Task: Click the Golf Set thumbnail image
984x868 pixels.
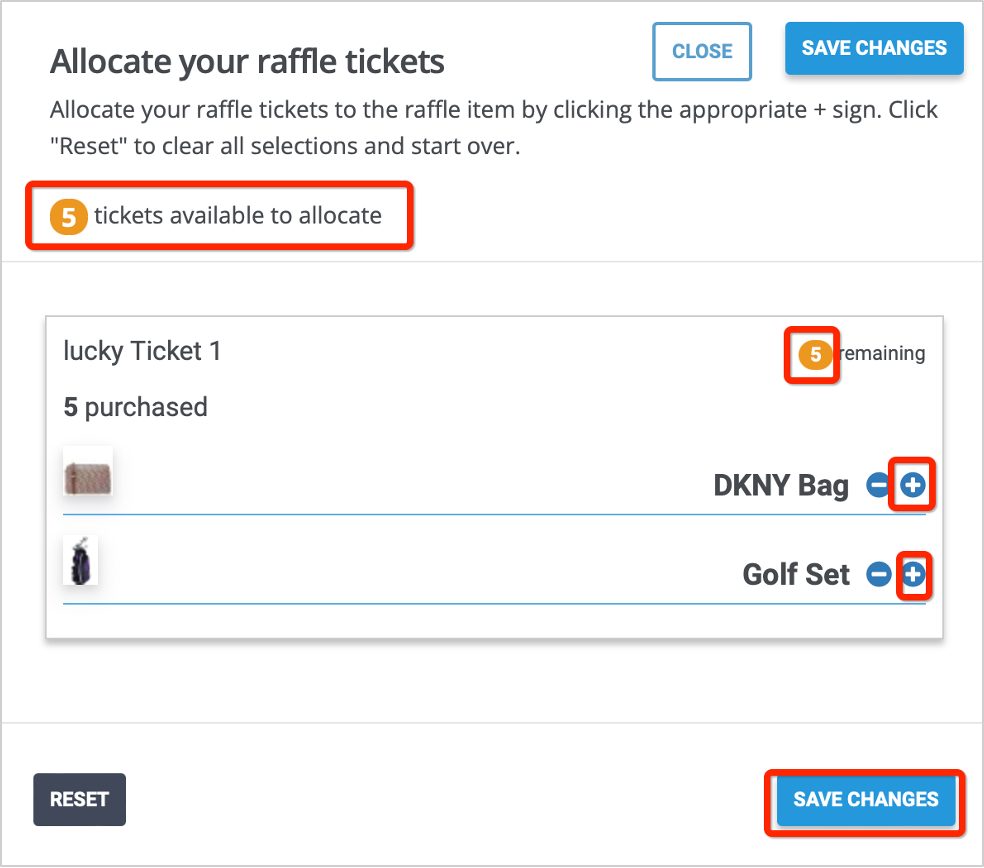Action: tap(80, 560)
